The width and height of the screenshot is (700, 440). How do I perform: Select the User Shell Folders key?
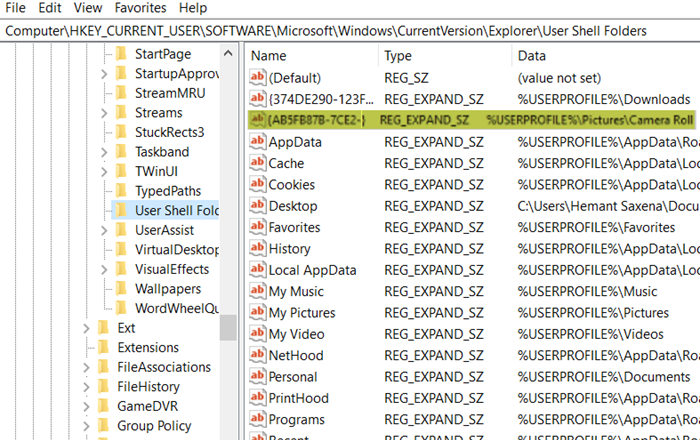click(x=176, y=210)
